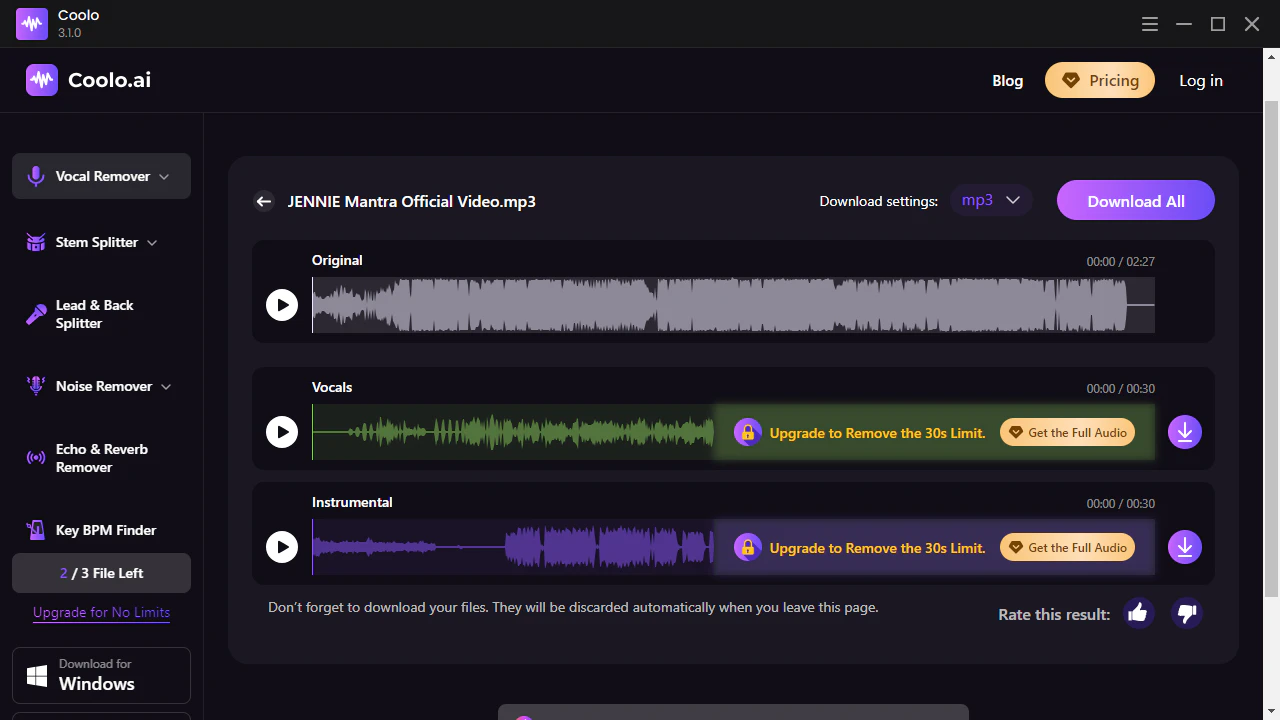Image resolution: width=1280 pixels, height=720 pixels.
Task: Select the Lead & Back Splitter tool
Action: (x=95, y=313)
